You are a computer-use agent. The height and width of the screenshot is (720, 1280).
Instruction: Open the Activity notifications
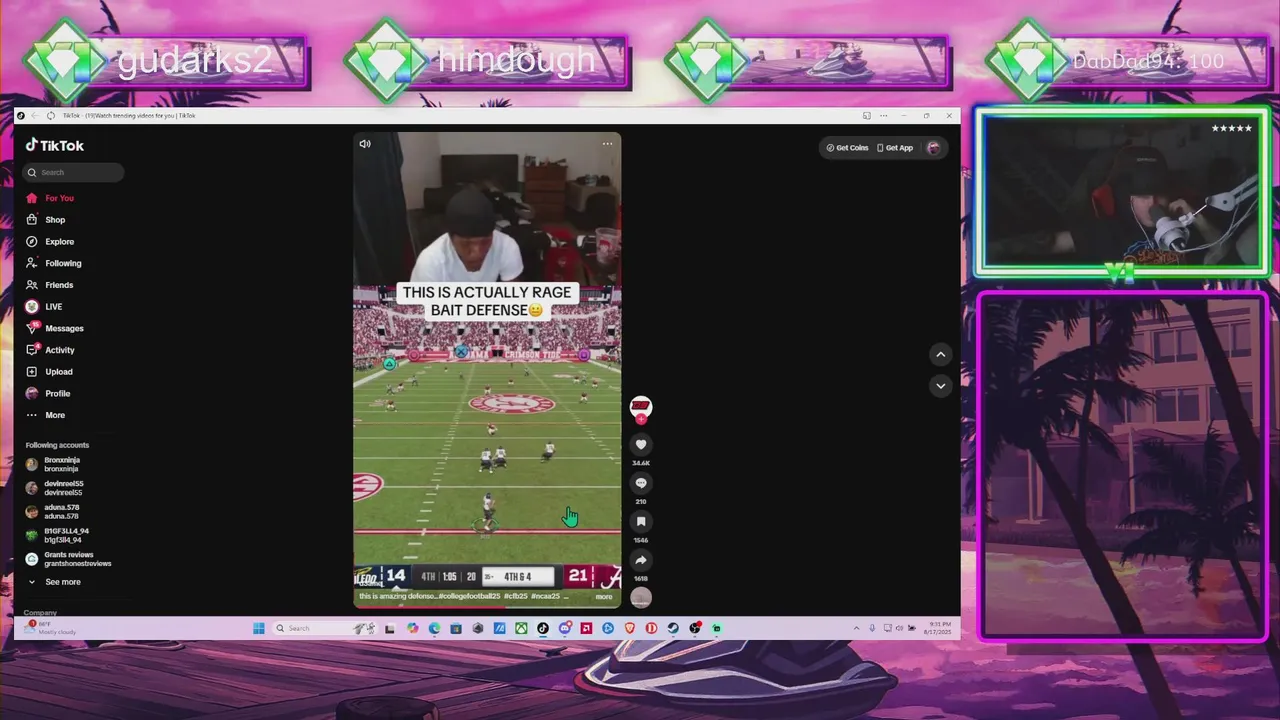tap(50, 350)
